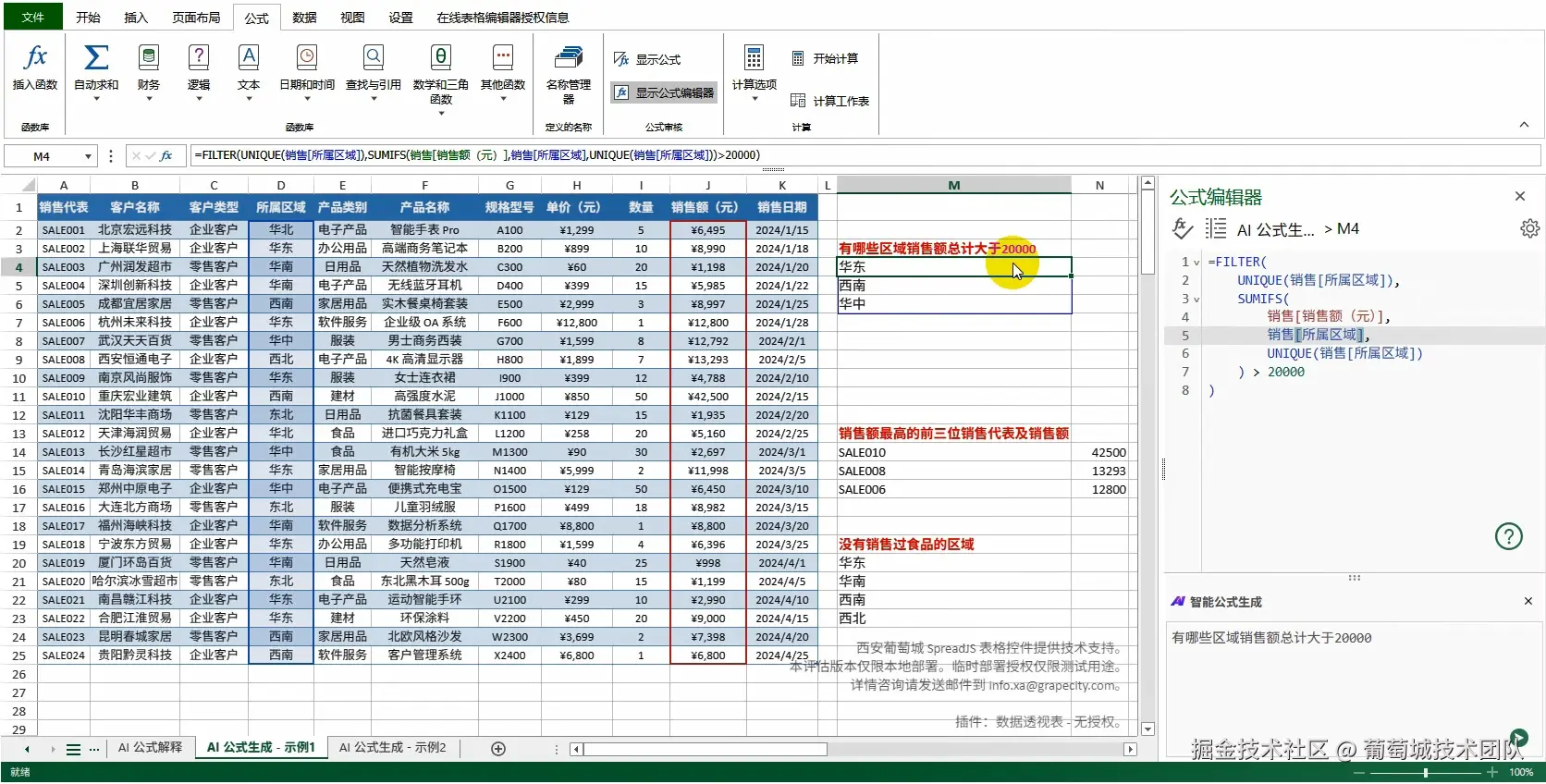Viewport: 1546px width, 784px height.
Task: Select the AI 公式生成 - 示例2 sheet tab
Action: click(392, 747)
